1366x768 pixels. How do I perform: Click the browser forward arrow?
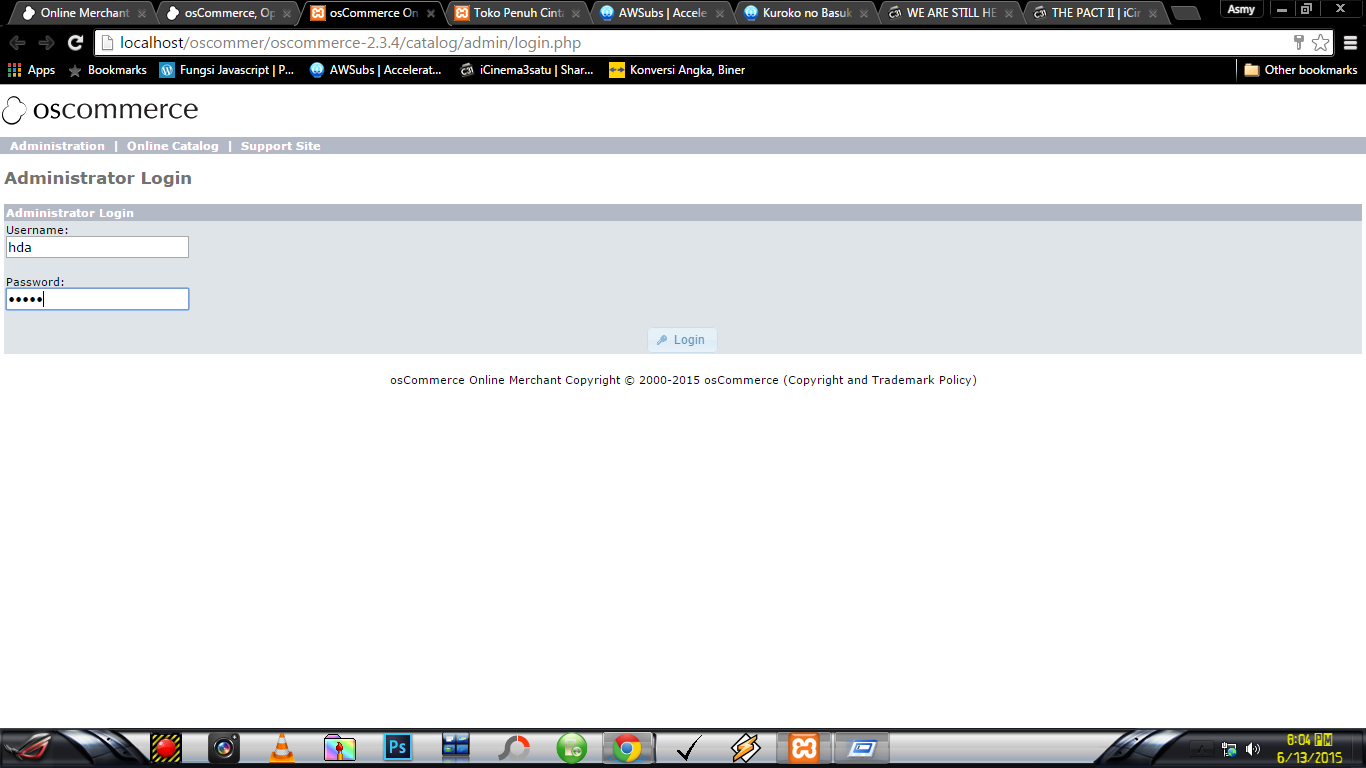[x=46, y=43]
